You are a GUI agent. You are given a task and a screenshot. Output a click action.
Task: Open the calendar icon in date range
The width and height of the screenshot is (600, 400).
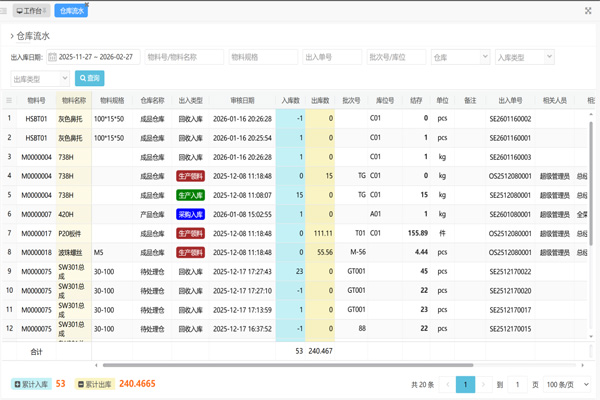coord(53,57)
